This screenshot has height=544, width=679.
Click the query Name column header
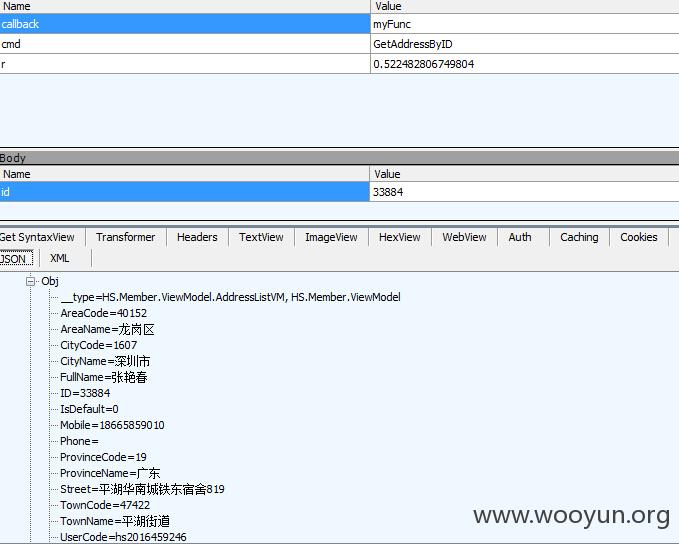point(185,6)
